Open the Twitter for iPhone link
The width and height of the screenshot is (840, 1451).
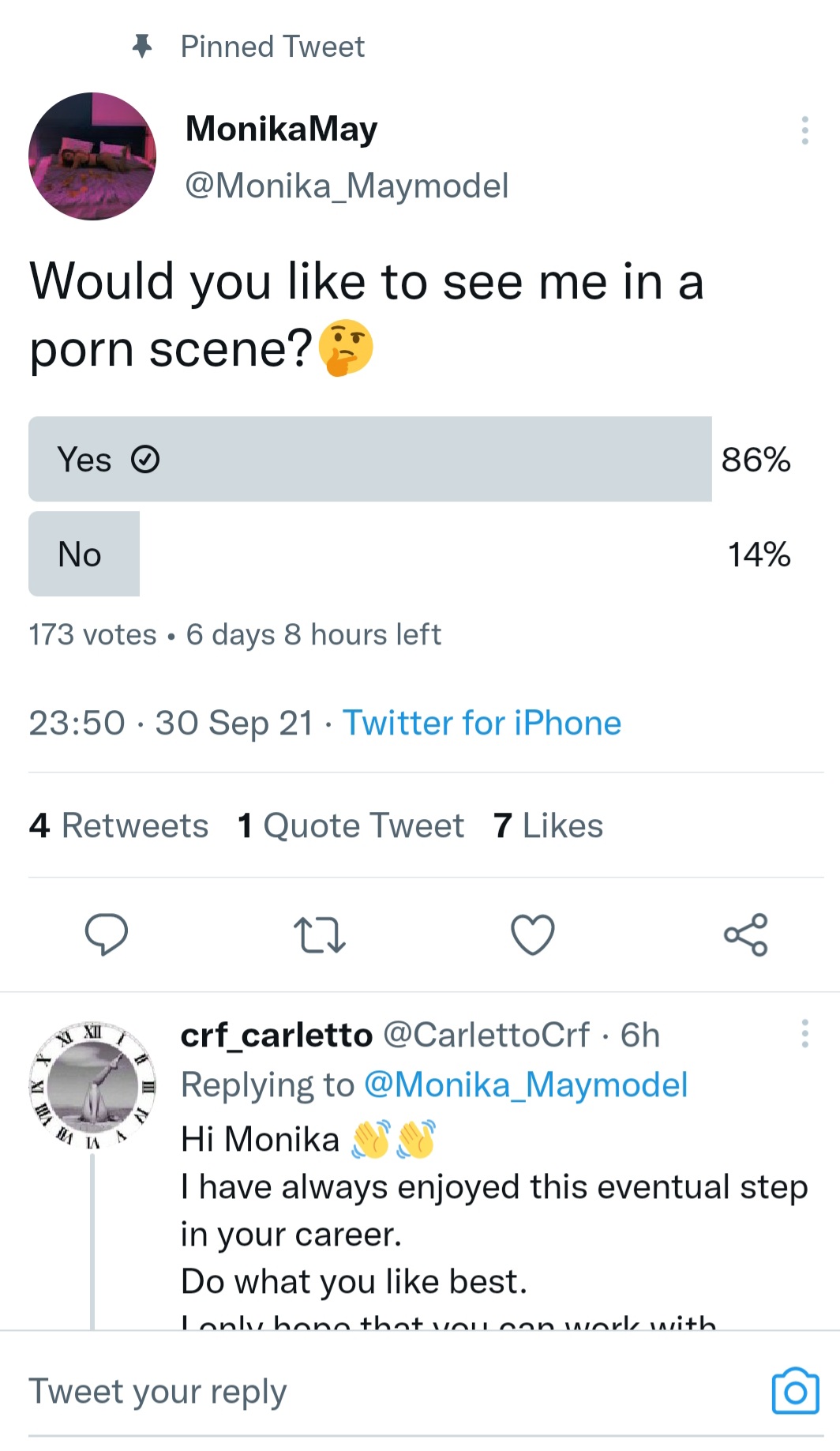click(x=482, y=723)
